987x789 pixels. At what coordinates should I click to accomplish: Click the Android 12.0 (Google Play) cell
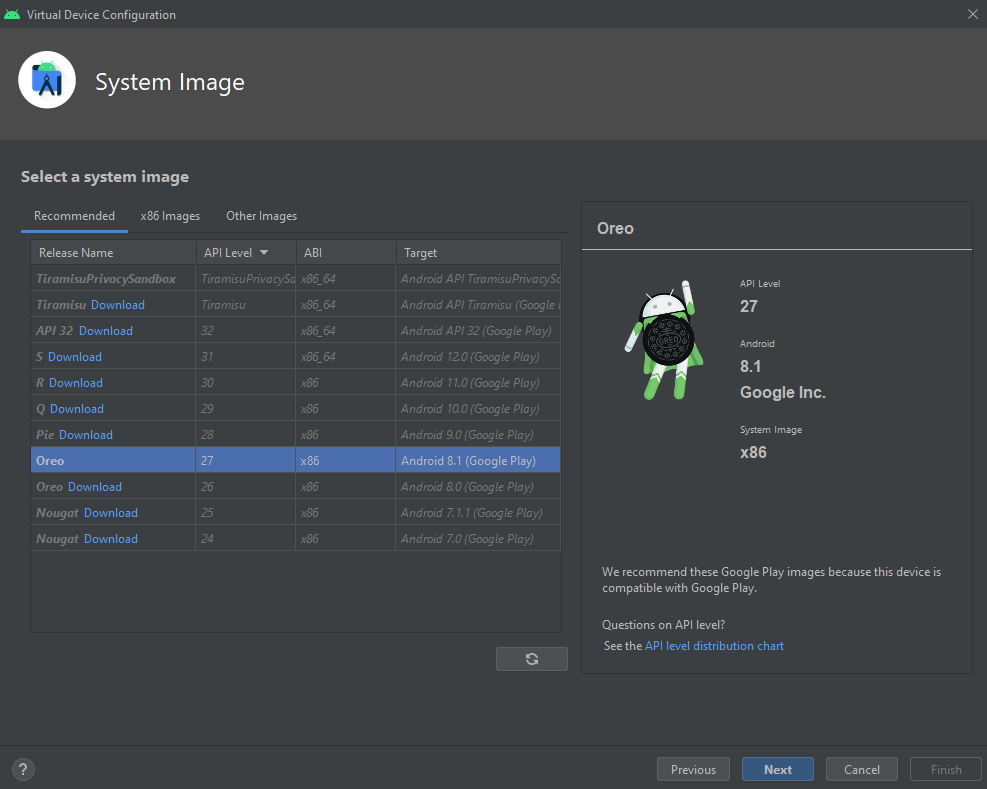pos(478,357)
